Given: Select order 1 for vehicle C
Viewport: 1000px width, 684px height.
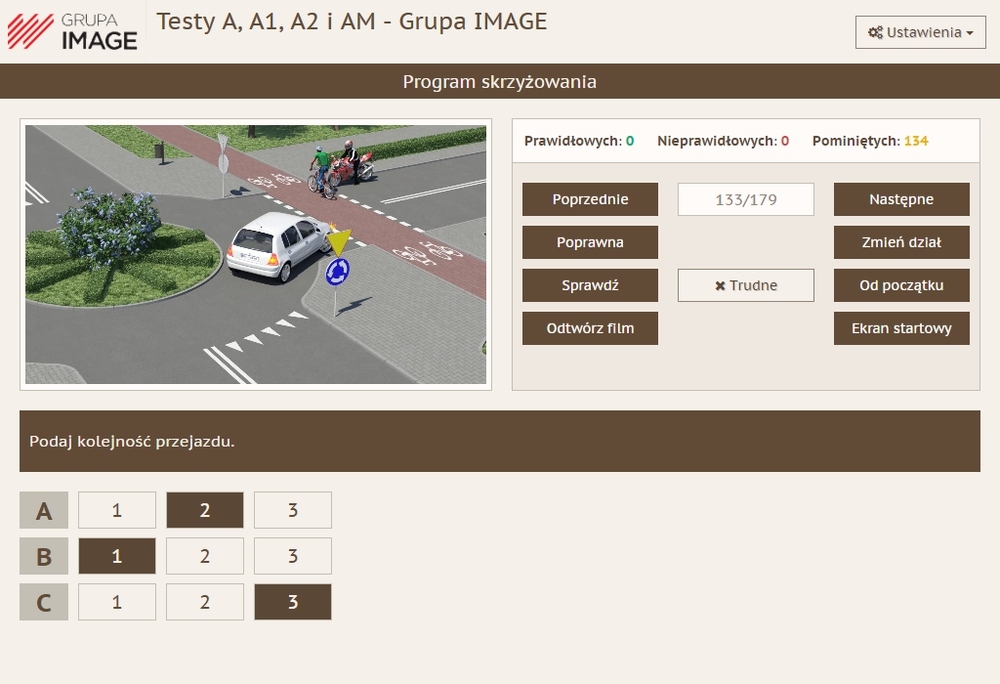Looking at the screenshot, I should (x=117, y=602).
